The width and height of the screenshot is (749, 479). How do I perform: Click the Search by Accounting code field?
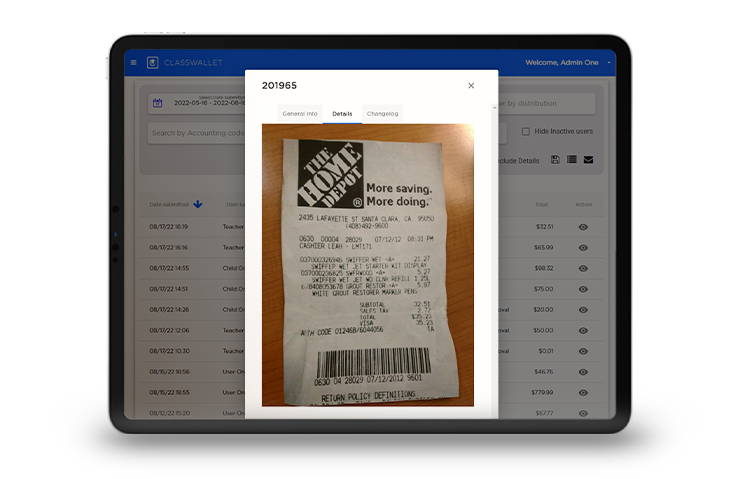click(197, 133)
